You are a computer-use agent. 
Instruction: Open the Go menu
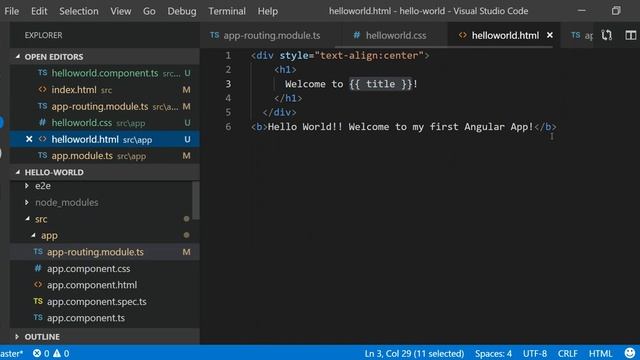(149, 11)
